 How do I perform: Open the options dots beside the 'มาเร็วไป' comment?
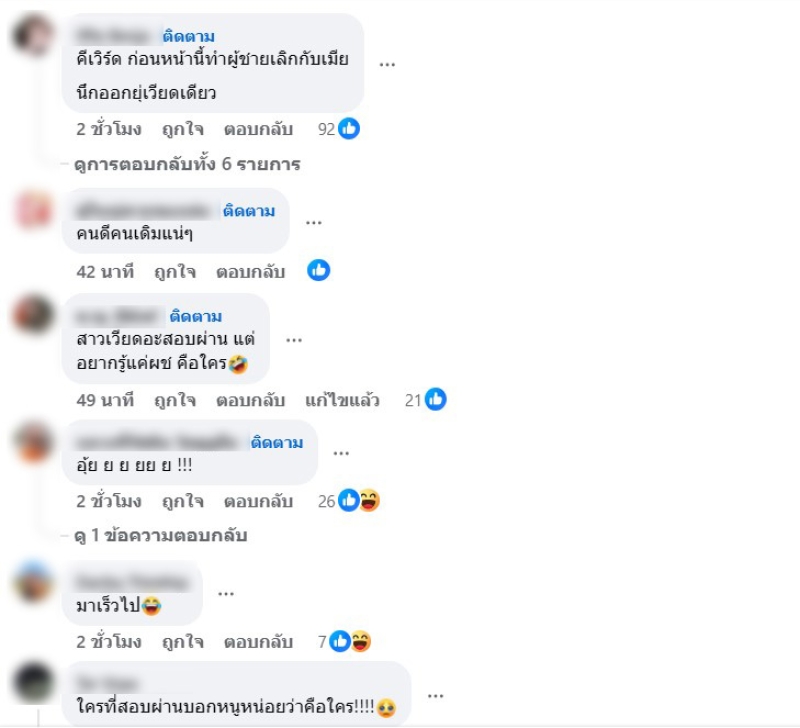(226, 594)
